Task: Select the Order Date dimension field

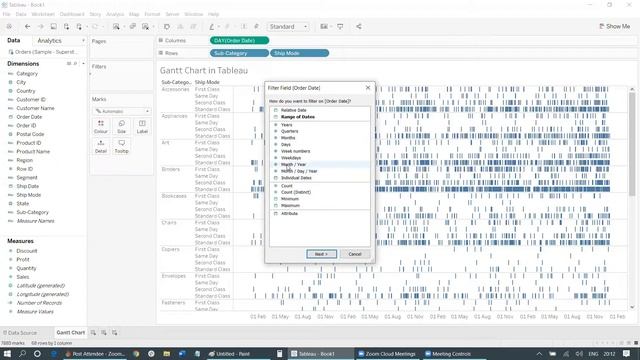Action: point(29,117)
